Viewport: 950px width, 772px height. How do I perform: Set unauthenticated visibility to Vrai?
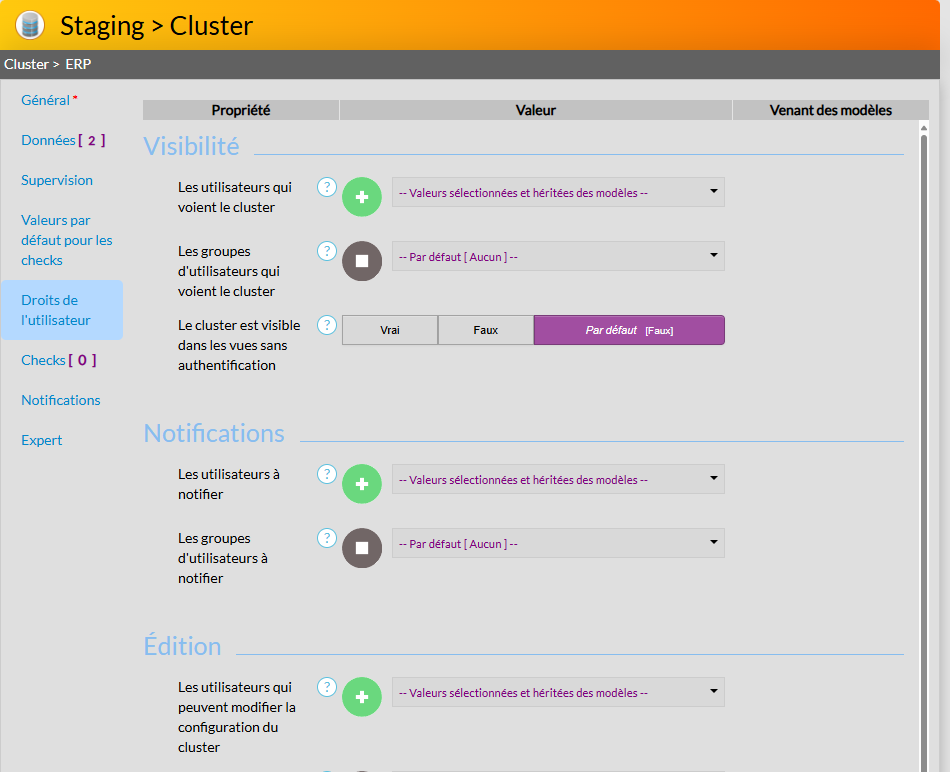(390, 330)
